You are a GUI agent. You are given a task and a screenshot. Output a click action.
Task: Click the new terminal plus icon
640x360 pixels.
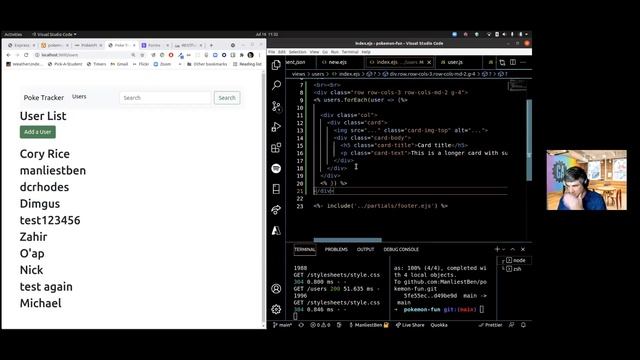[x=497, y=249]
